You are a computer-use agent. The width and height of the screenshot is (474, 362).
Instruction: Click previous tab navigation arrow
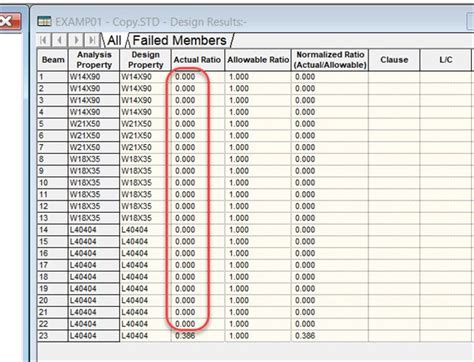tap(60, 41)
